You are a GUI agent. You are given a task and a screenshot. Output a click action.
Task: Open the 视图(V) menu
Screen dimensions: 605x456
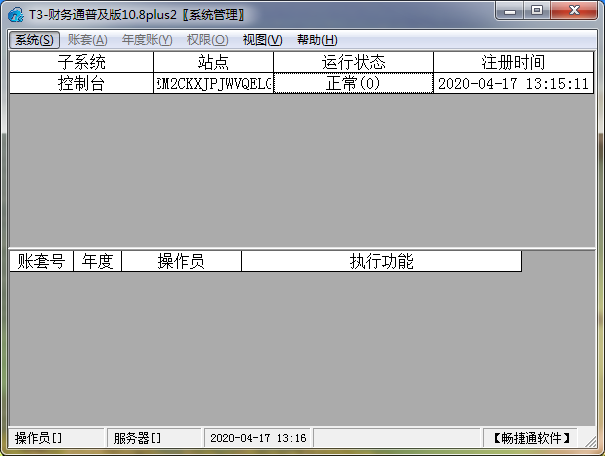tap(262, 40)
